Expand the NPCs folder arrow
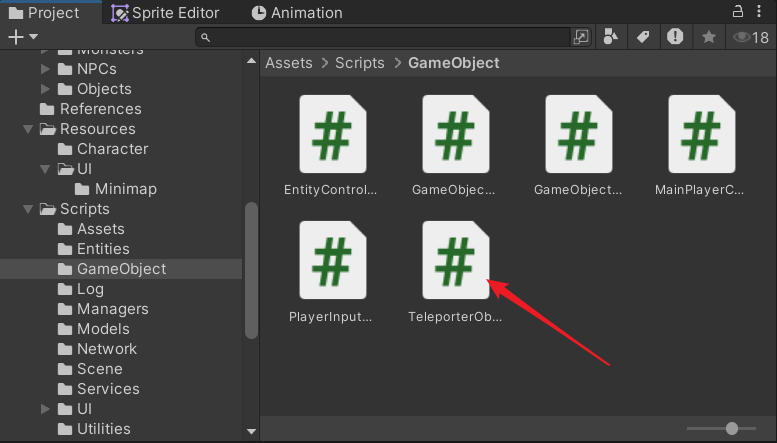The height and width of the screenshot is (443, 777). click(45, 69)
